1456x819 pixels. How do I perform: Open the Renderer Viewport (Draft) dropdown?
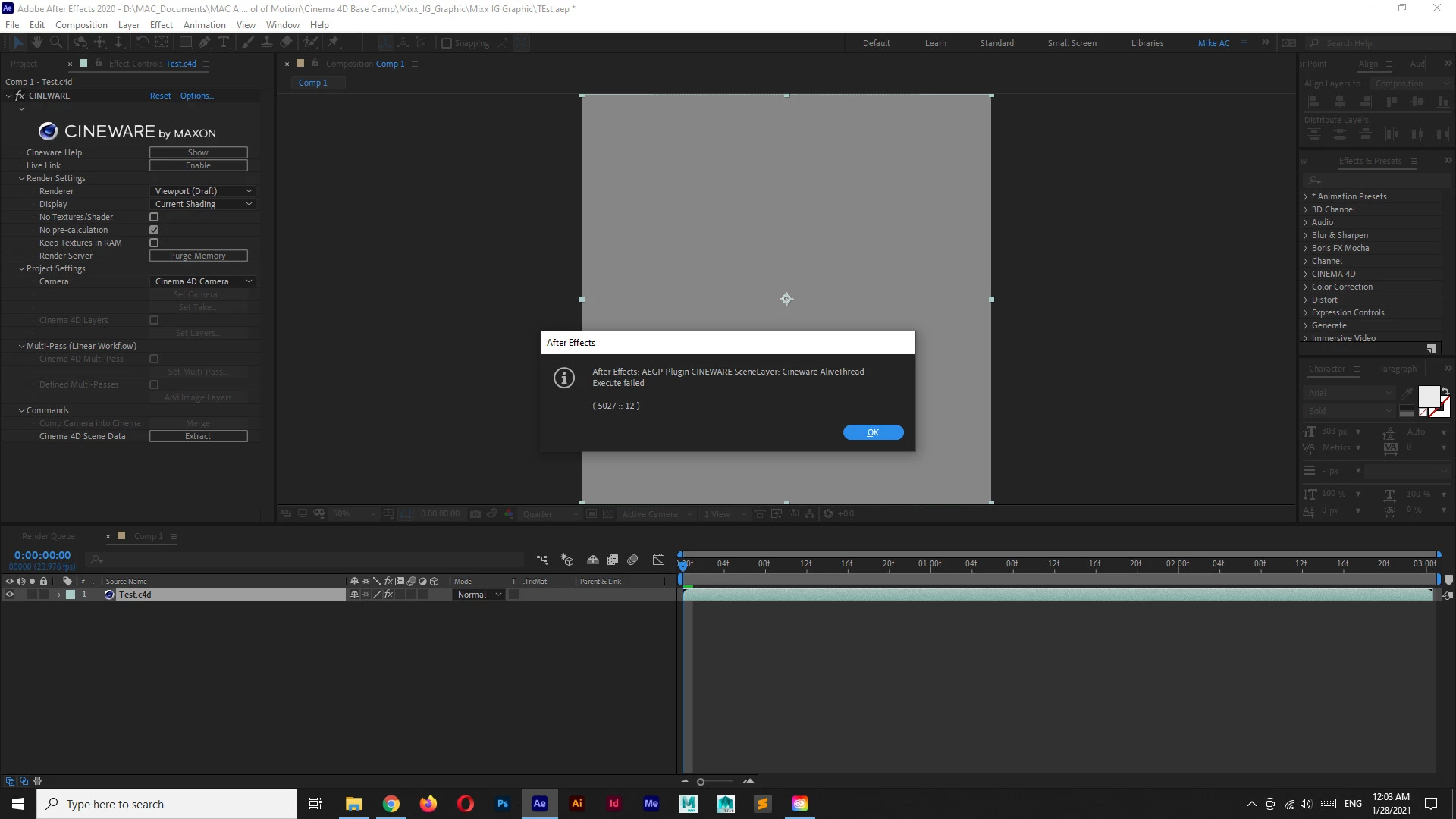point(202,191)
